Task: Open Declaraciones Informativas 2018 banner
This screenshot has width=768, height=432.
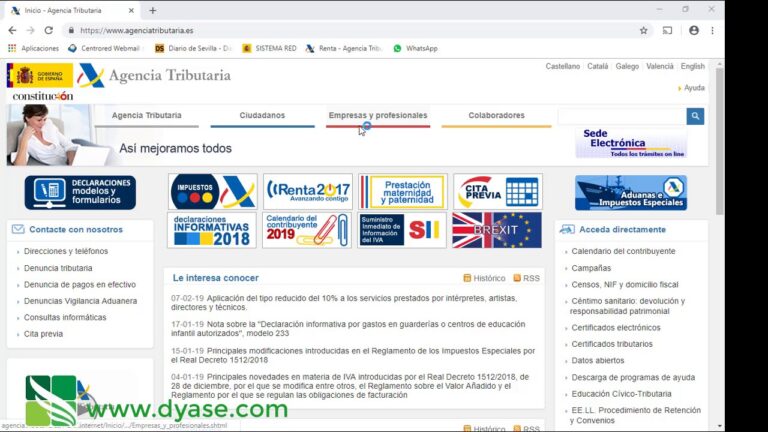Action: pos(212,230)
